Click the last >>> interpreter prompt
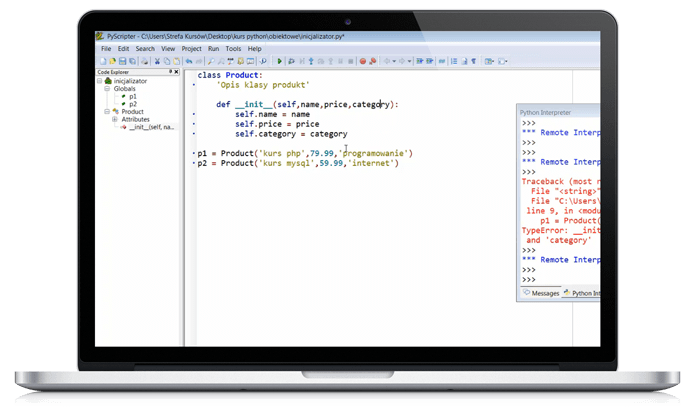This screenshot has width=695, height=411. coord(529,279)
